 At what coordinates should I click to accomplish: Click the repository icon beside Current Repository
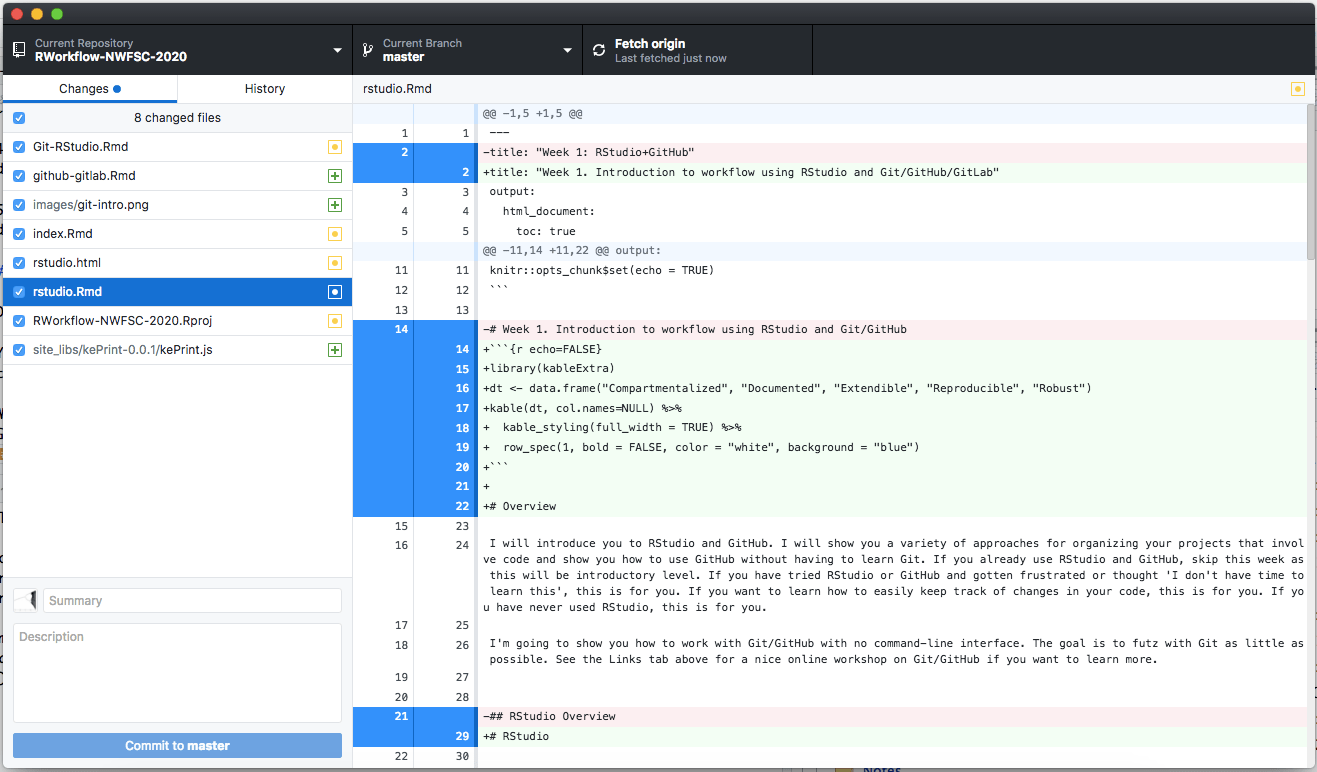[x=19, y=50]
